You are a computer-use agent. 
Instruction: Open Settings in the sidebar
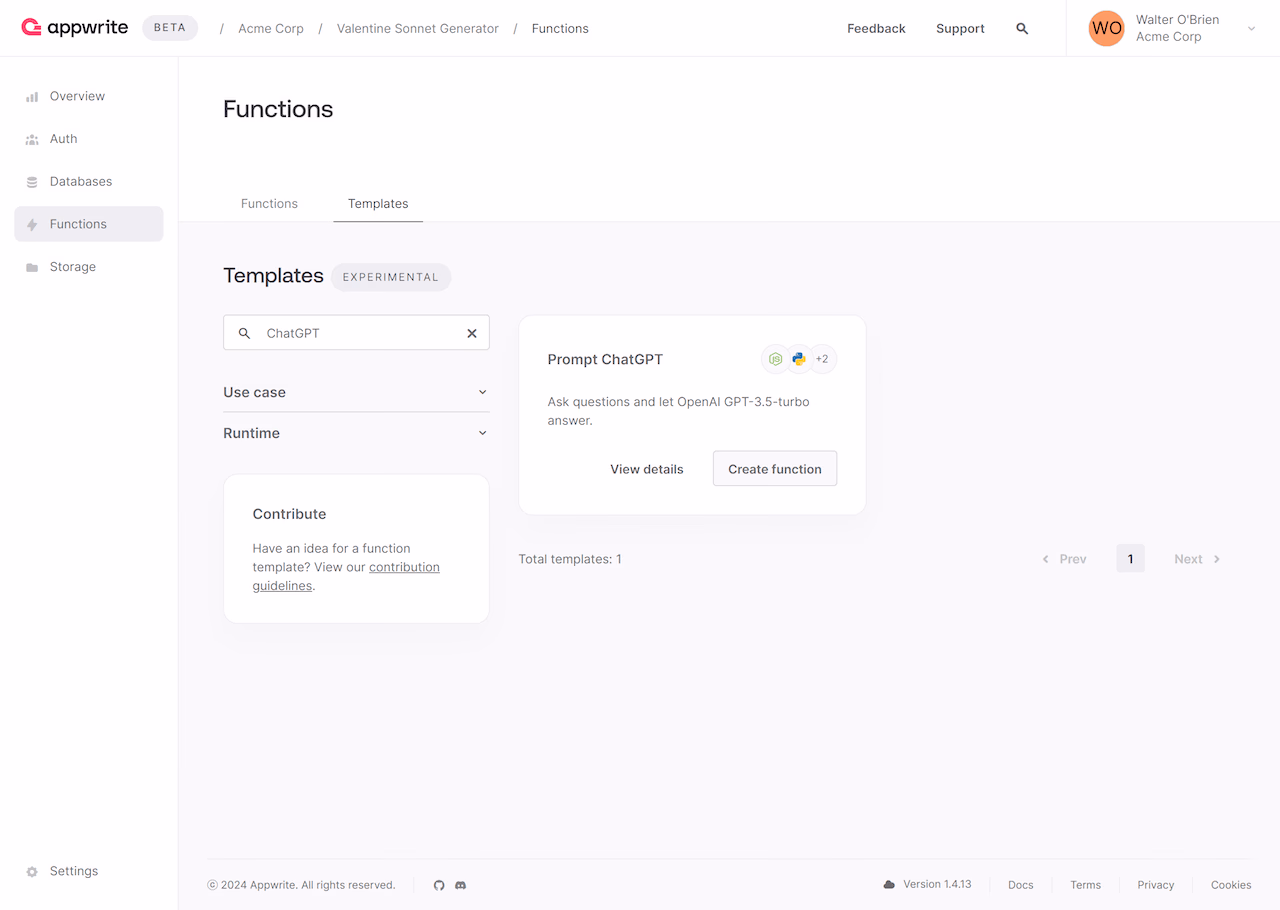[x=89, y=871]
